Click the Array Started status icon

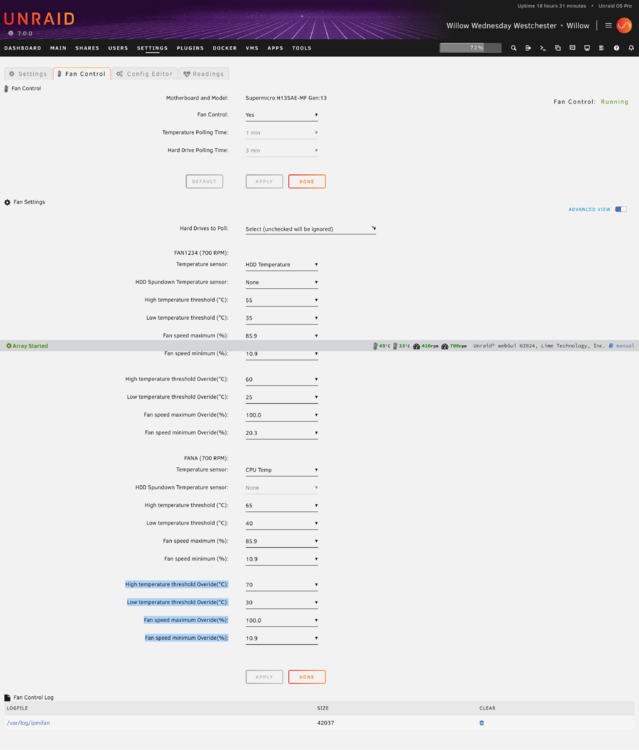pyautogui.click(x=9, y=346)
